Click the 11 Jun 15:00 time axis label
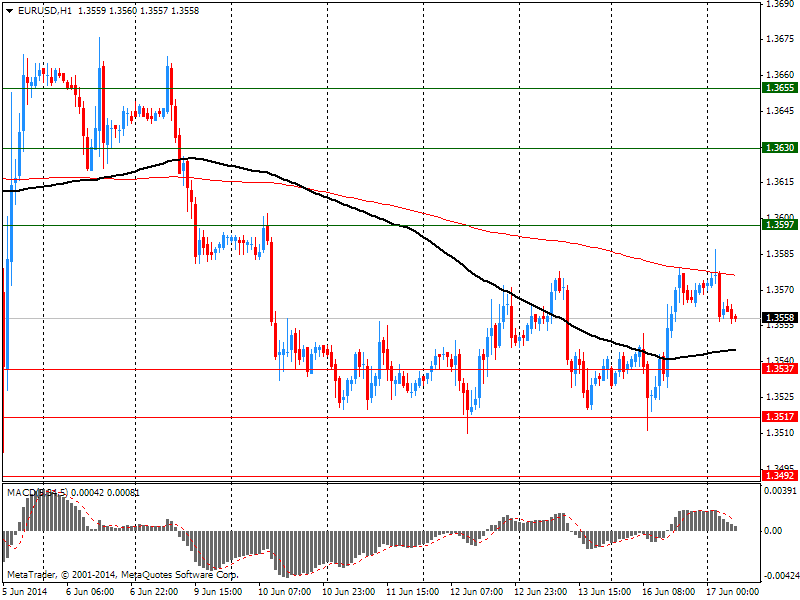Viewport: 800px width, 600px height. tap(413, 592)
